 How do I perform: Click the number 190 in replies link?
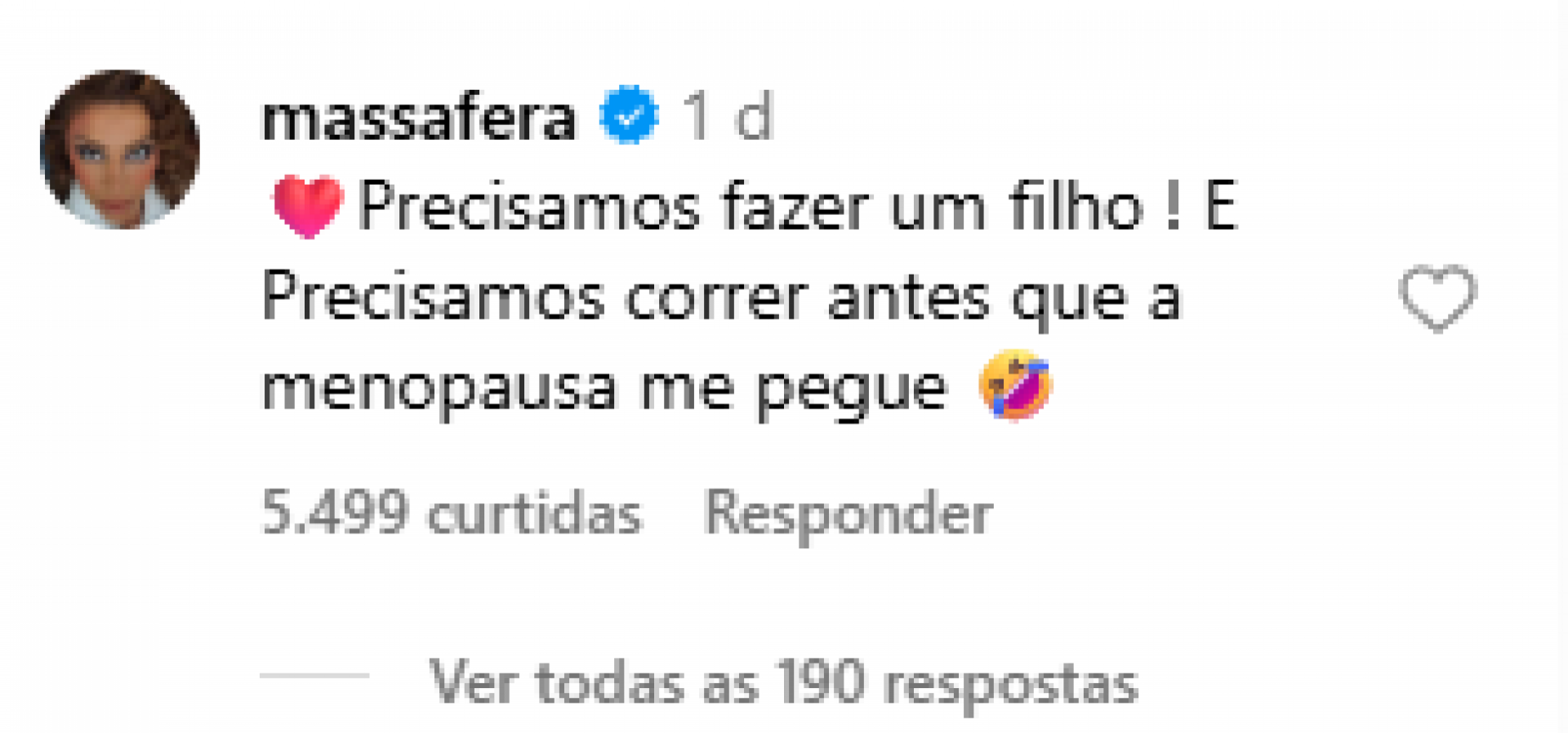coord(821,682)
